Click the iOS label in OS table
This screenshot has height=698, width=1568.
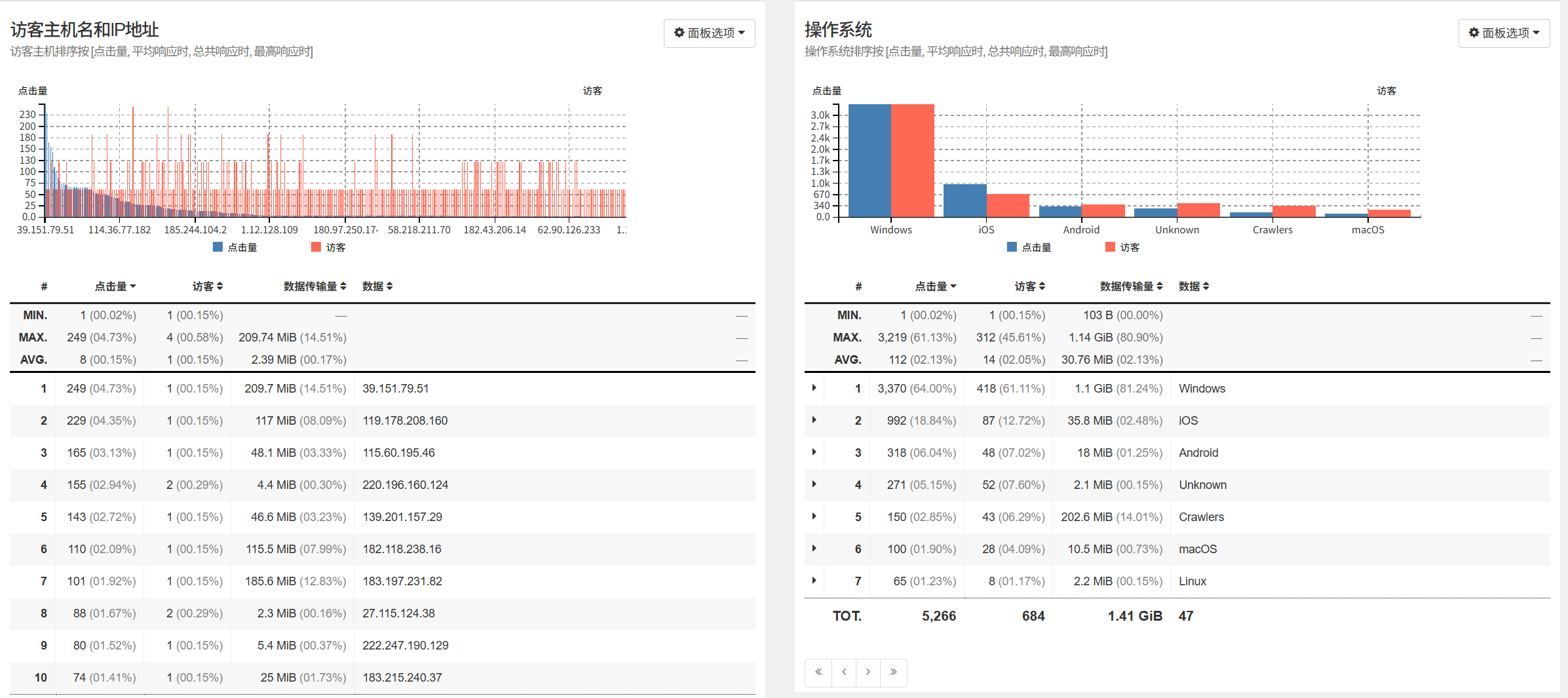[x=1188, y=421]
